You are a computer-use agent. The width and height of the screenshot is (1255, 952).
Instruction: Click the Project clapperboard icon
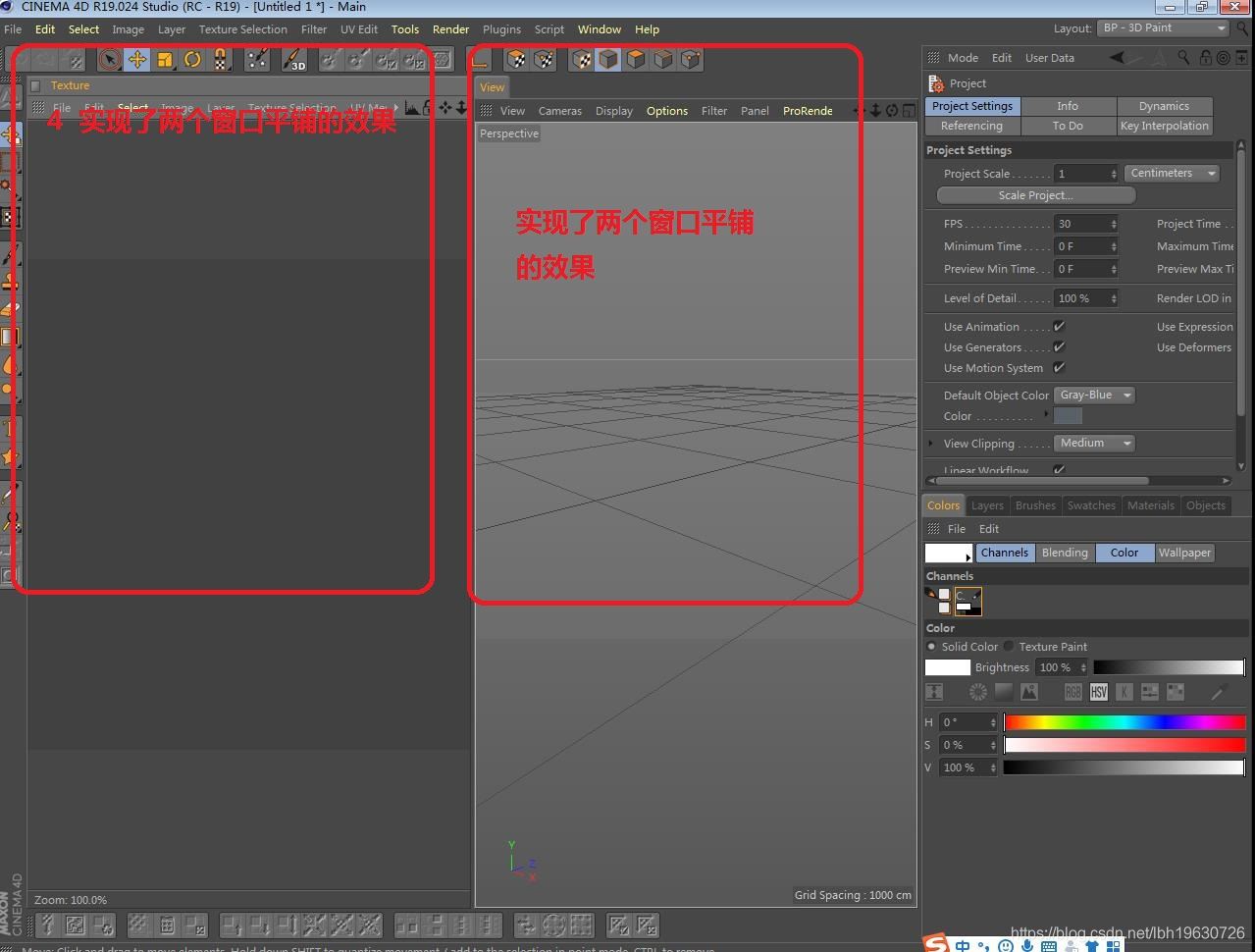coord(936,83)
